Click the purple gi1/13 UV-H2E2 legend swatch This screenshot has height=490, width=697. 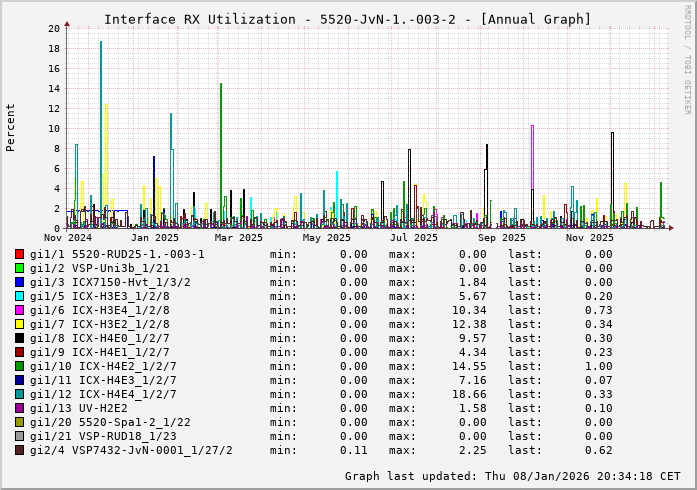[x=20, y=408]
